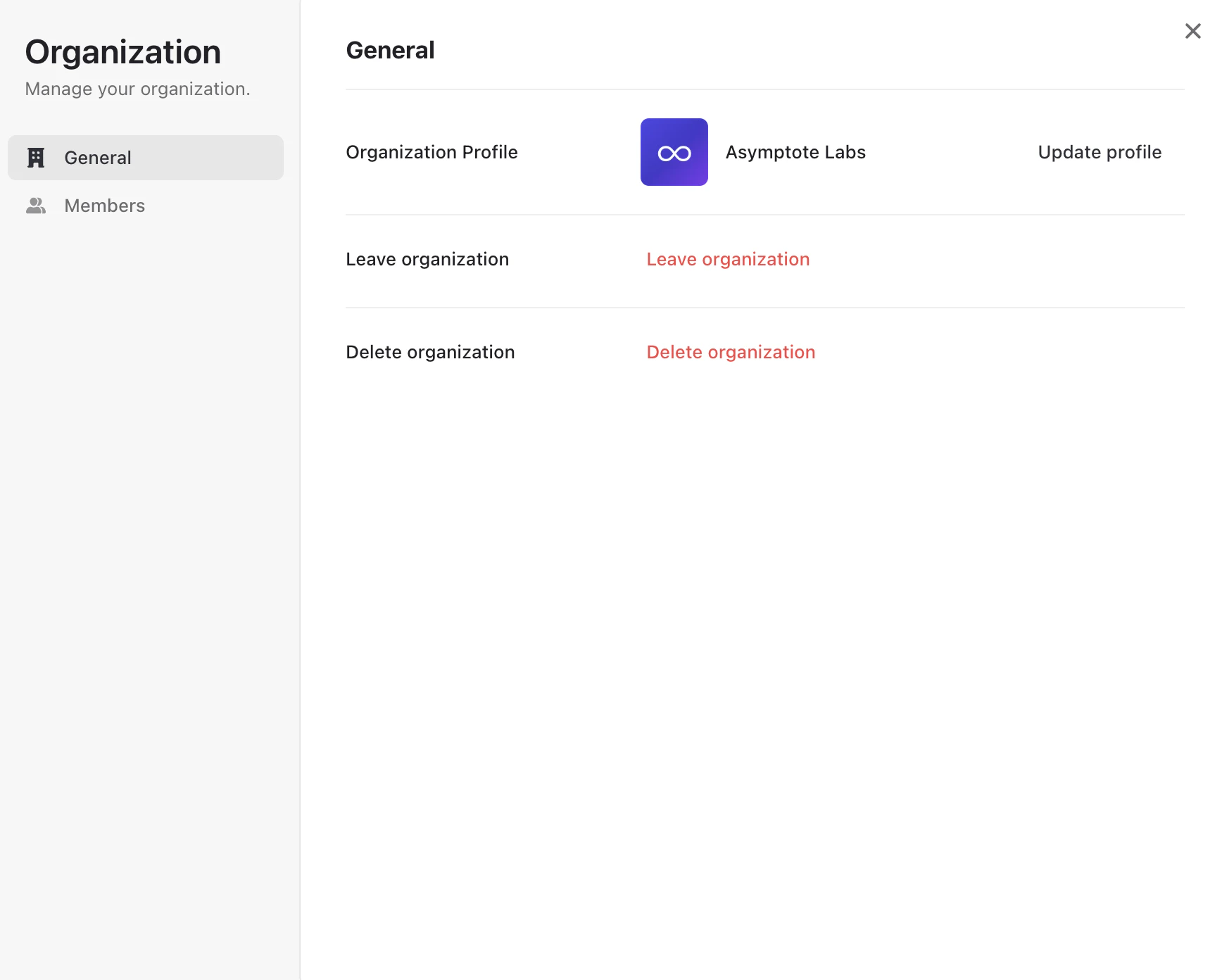1222x980 pixels.
Task: Click the Leave organization row label
Action: coord(427,259)
